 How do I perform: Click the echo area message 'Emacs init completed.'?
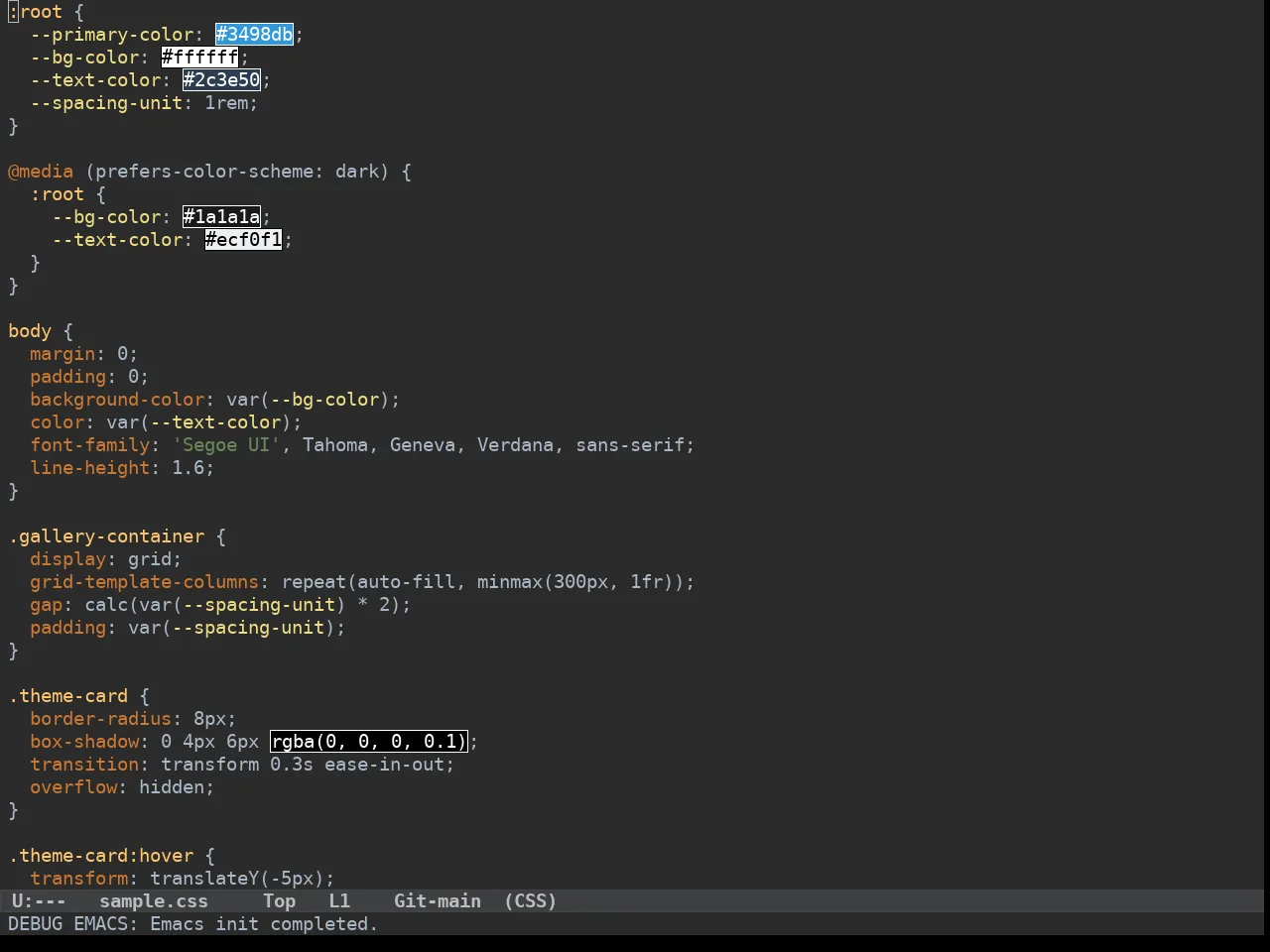point(264,924)
